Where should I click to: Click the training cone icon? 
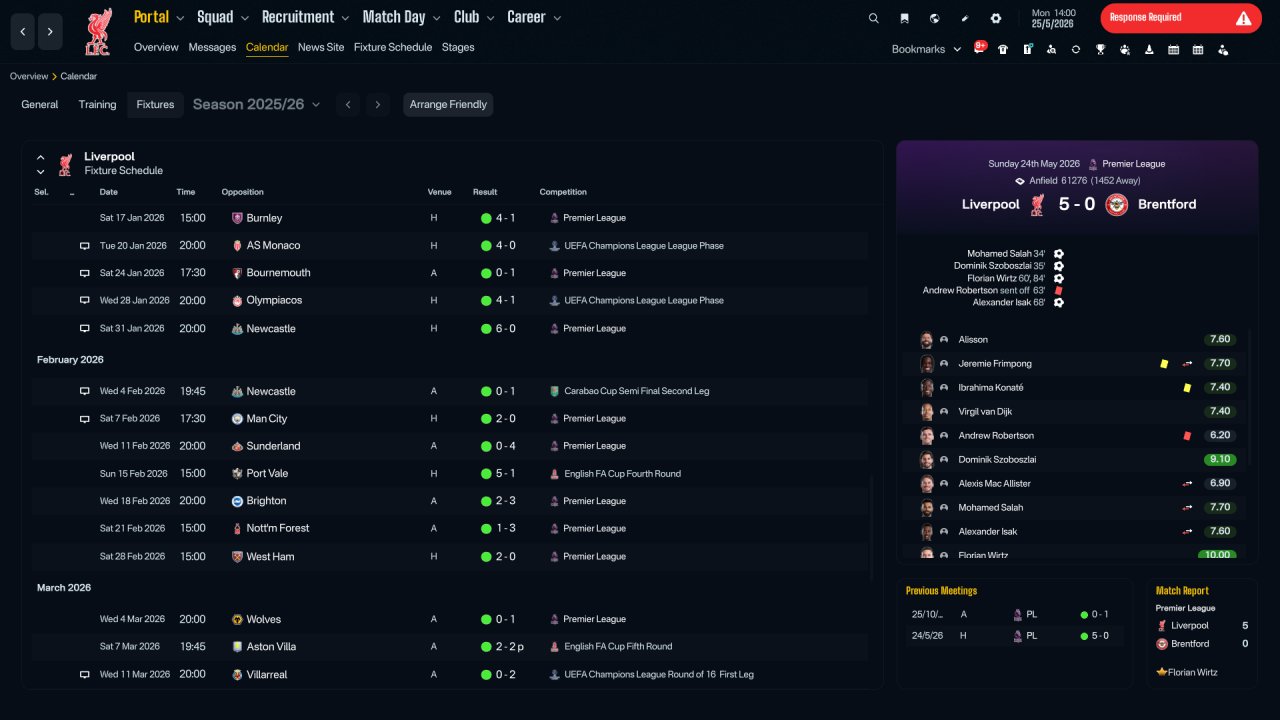1149,49
